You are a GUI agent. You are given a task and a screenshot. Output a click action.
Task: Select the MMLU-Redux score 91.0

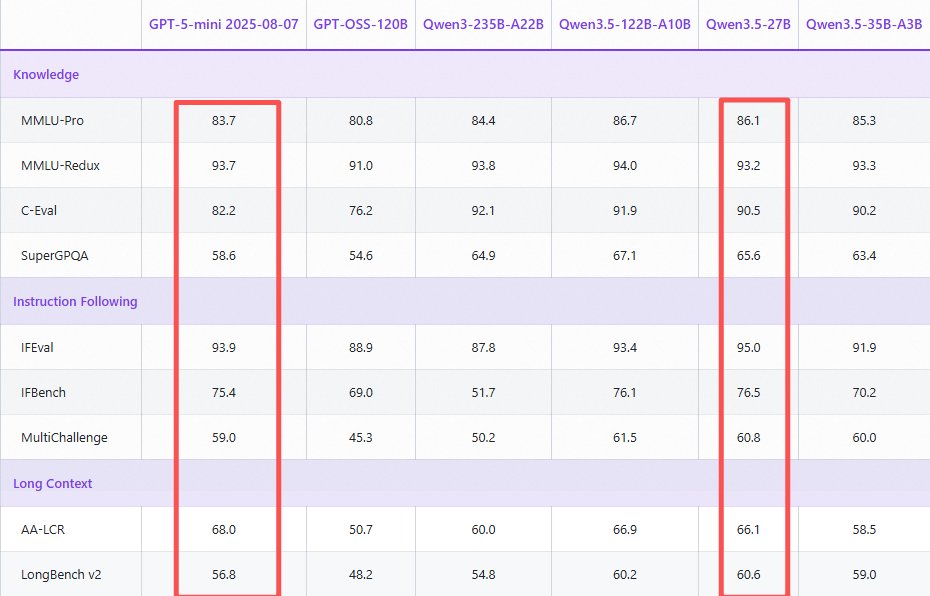click(x=361, y=165)
